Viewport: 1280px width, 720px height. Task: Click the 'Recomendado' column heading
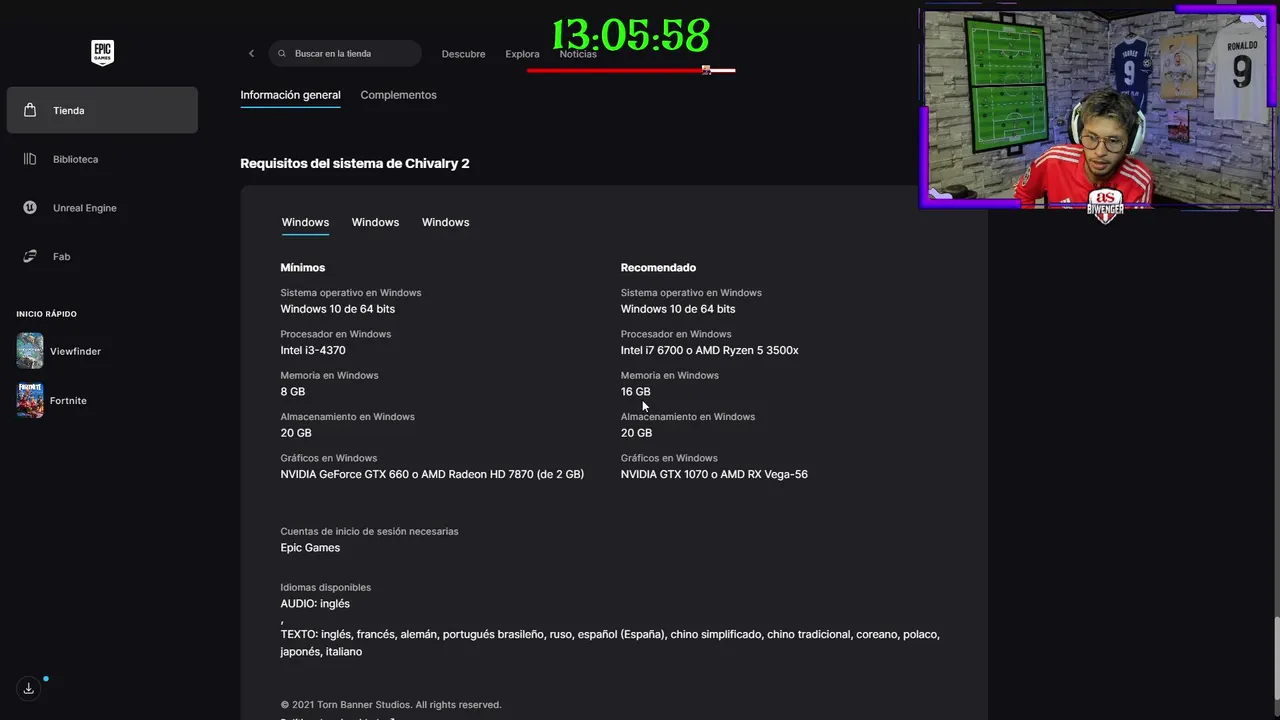658,267
